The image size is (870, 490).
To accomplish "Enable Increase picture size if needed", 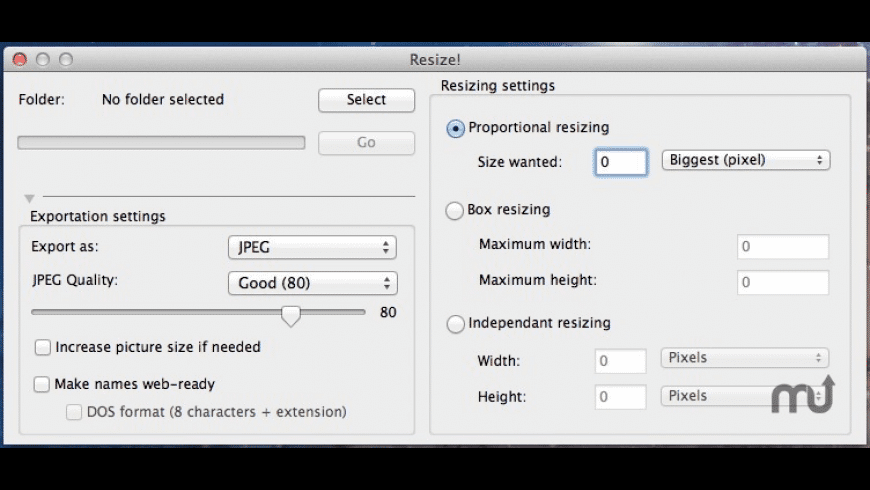I will (43, 348).
